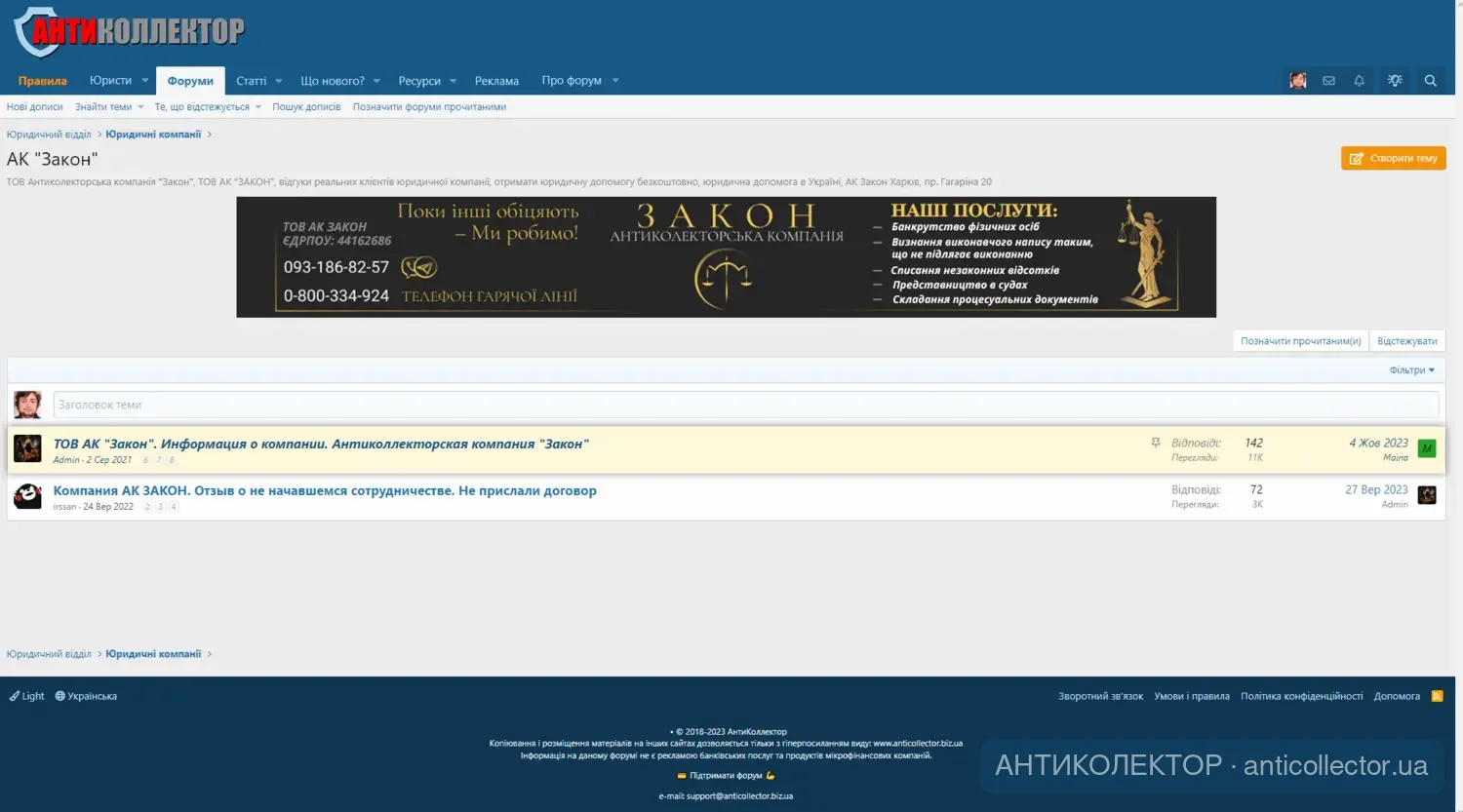1463x812 pixels.
Task: Expand the Ресурси dropdown arrow
Action: click(x=455, y=80)
